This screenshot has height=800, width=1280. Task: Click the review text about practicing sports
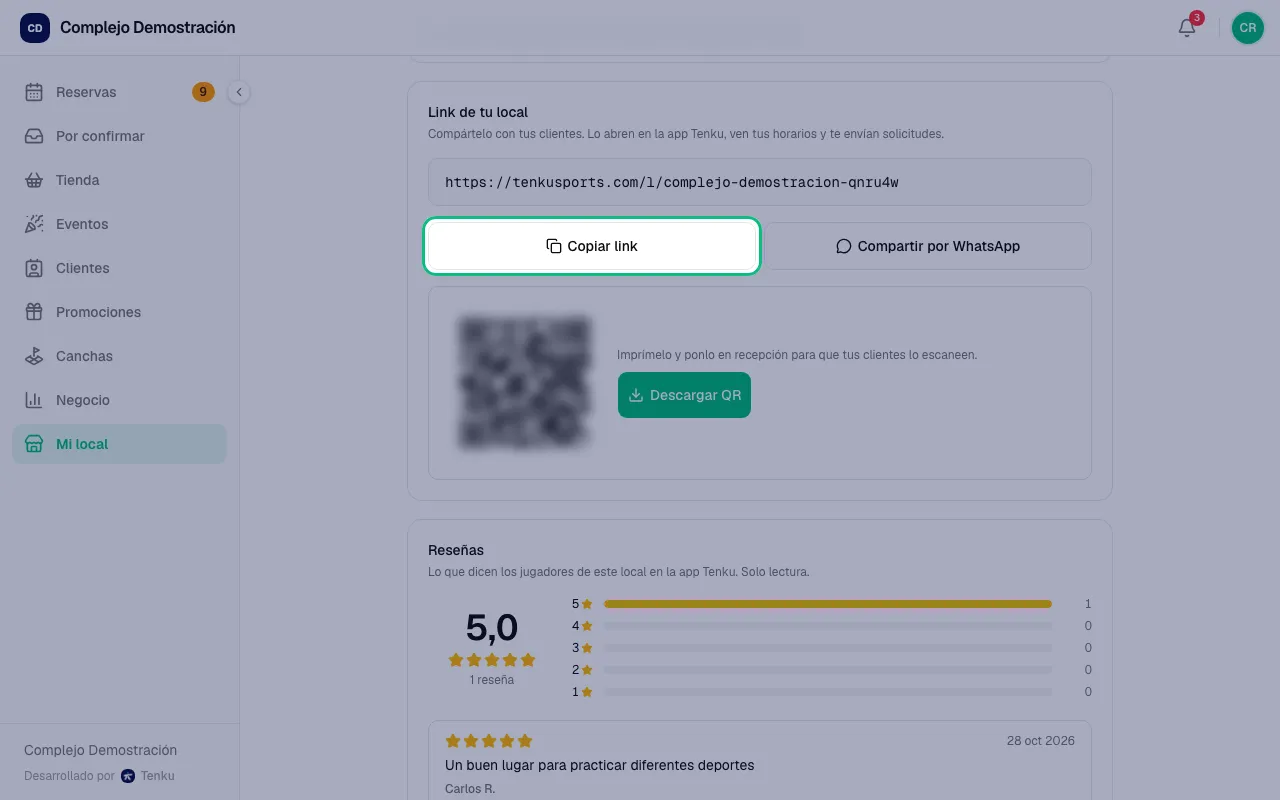(600, 765)
